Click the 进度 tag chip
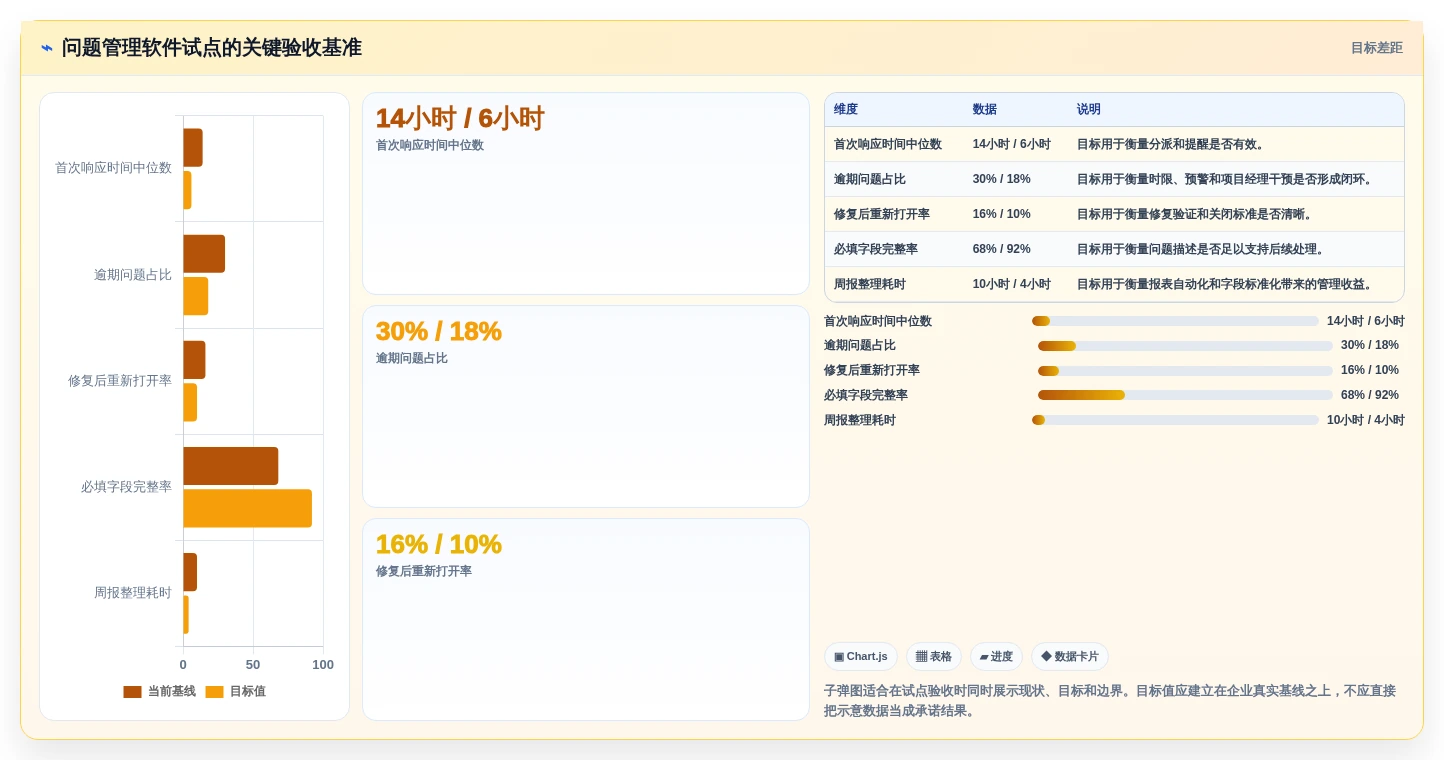This screenshot has width=1444, height=760. pyautogui.click(x=996, y=656)
